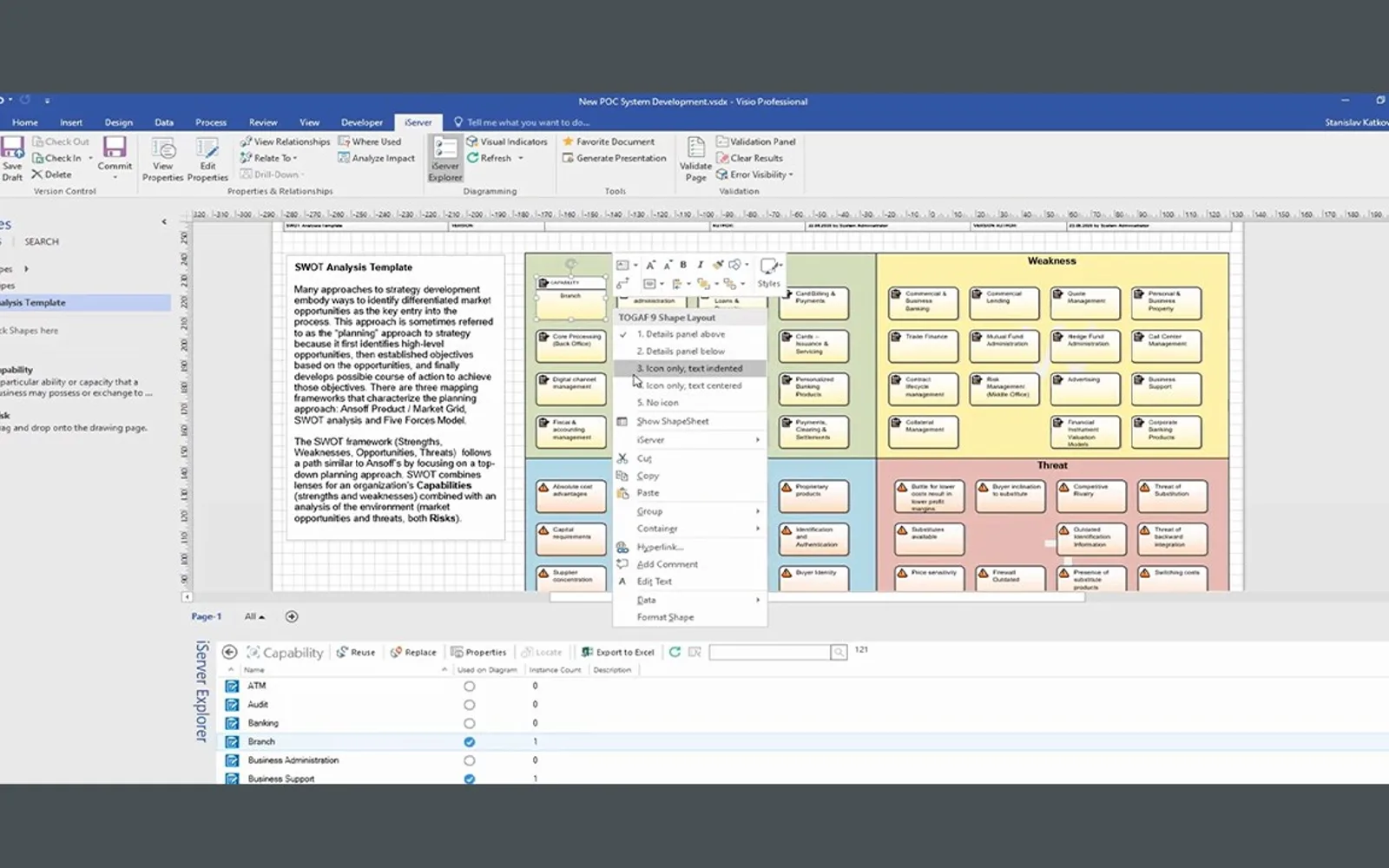Toggle Used on Diagram for ATM
This screenshot has width=1389, height=868.
(x=469, y=686)
